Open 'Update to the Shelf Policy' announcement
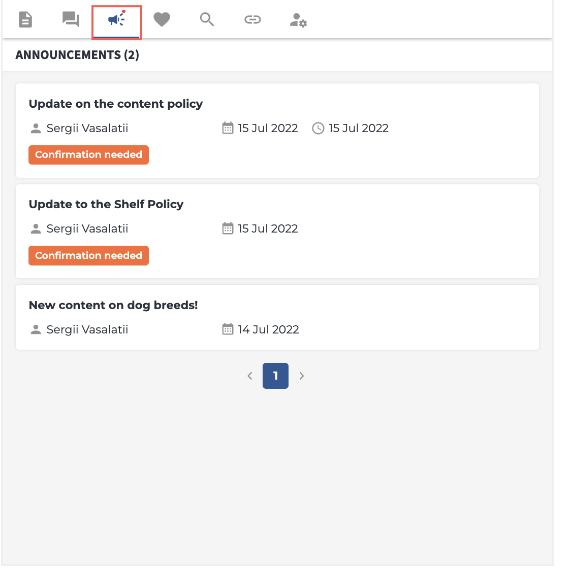 pyautogui.click(x=106, y=204)
